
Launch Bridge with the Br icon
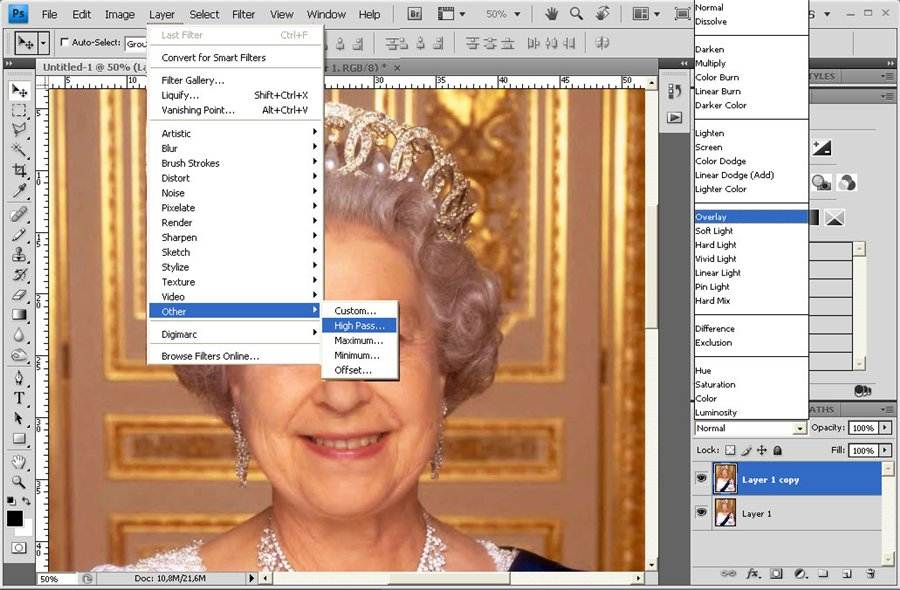pyautogui.click(x=414, y=14)
